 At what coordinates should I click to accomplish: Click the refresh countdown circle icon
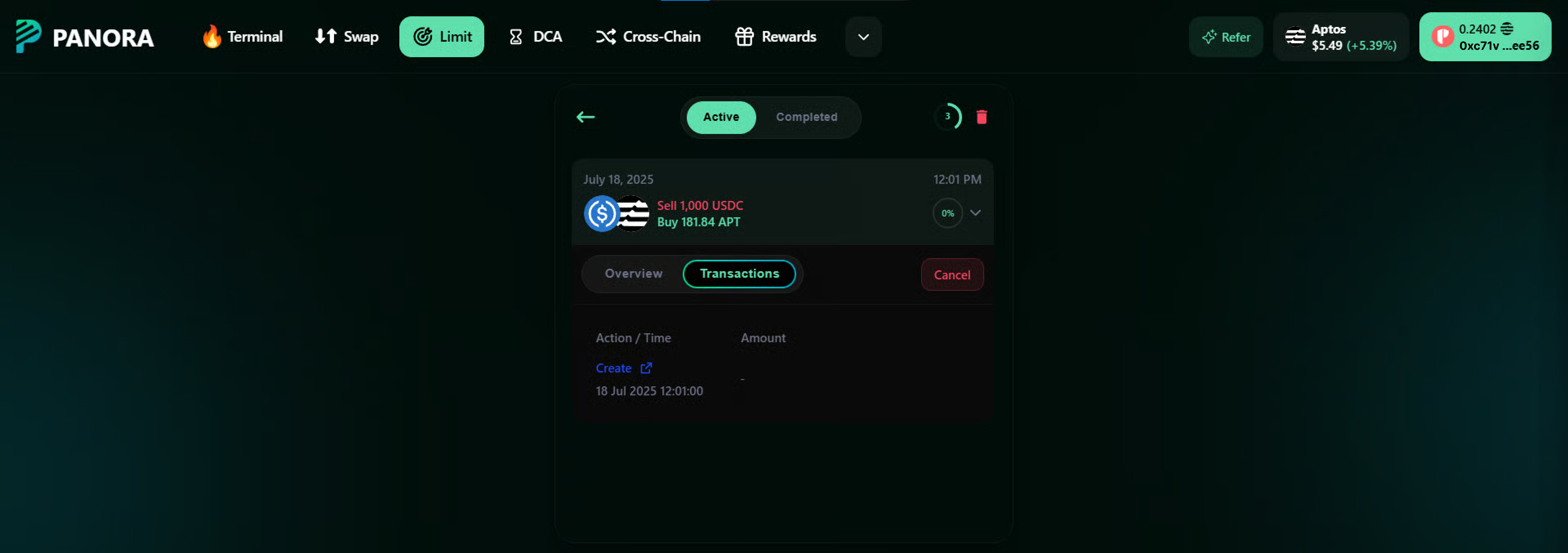click(x=948, y=117)
